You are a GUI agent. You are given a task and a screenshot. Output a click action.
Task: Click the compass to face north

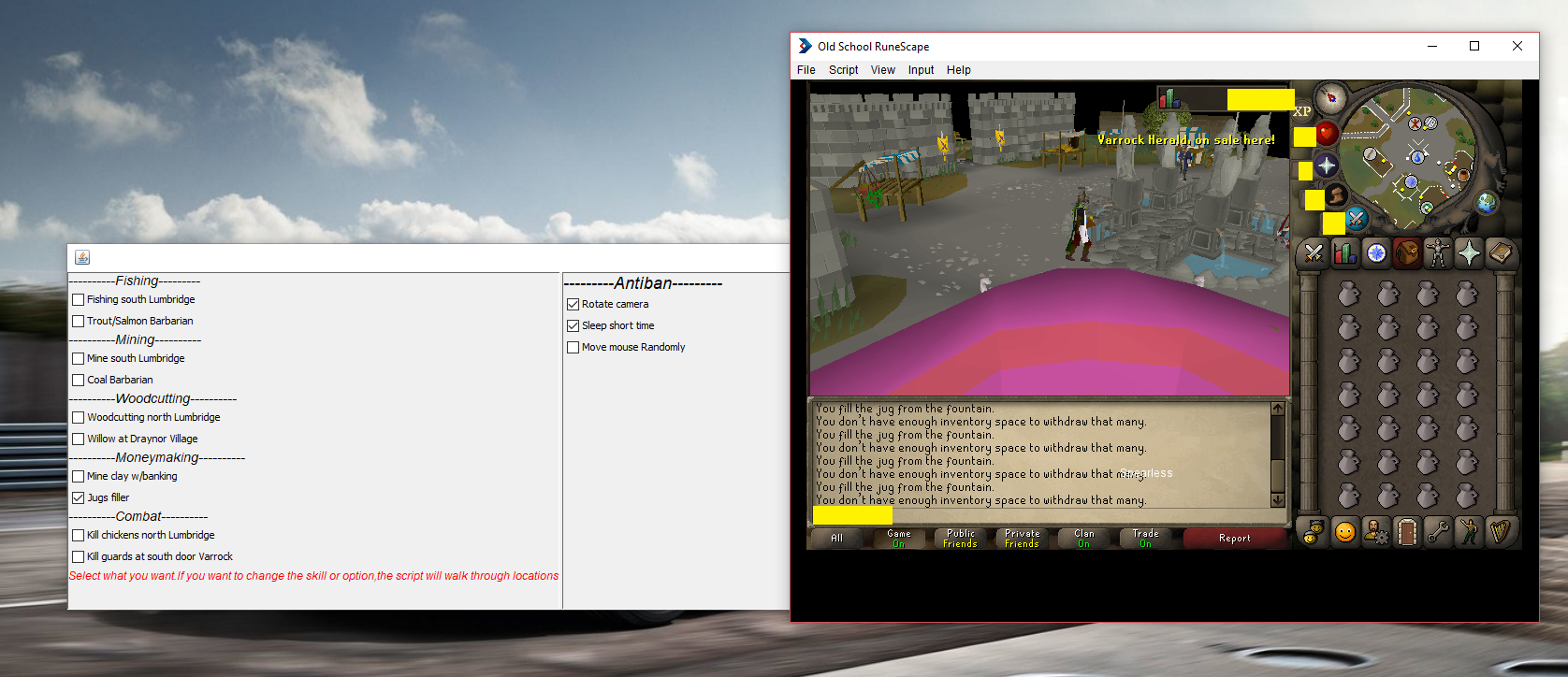point(1330,97)
